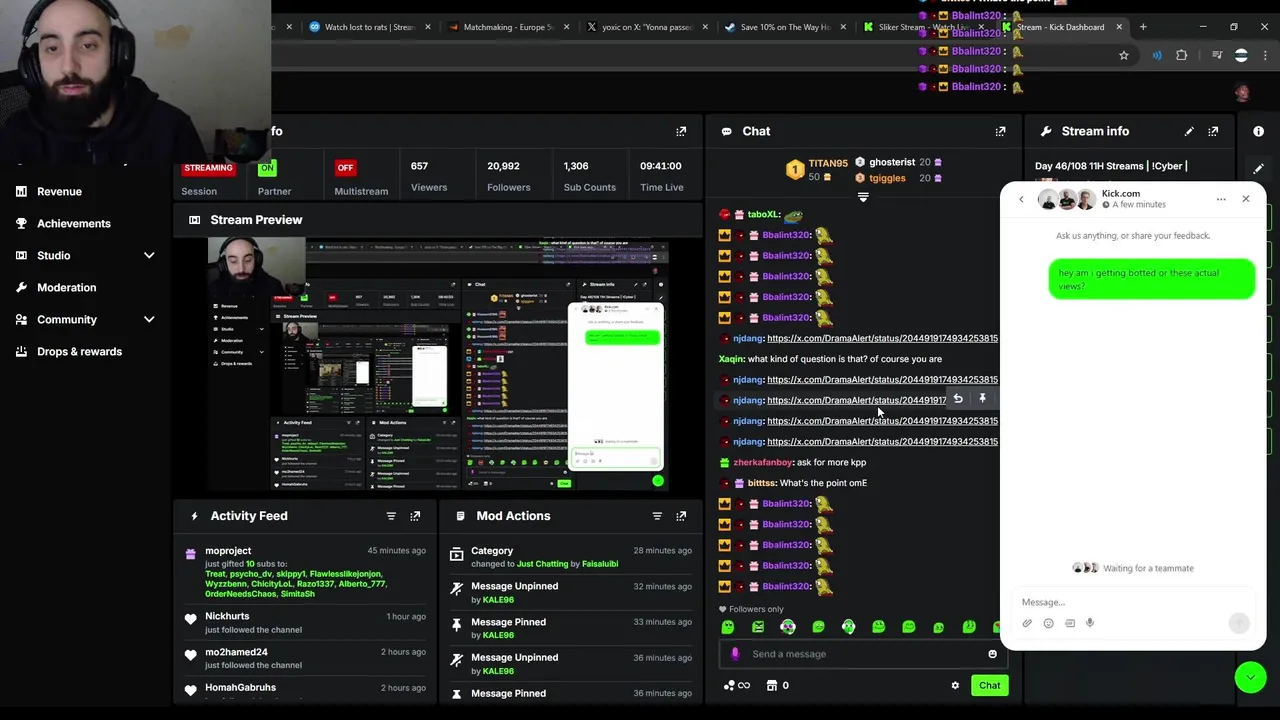Screen dimensions: 1280x720
Task: Open the shop icon showing 0
Action: pyautogui.click(x=777, y=685)
